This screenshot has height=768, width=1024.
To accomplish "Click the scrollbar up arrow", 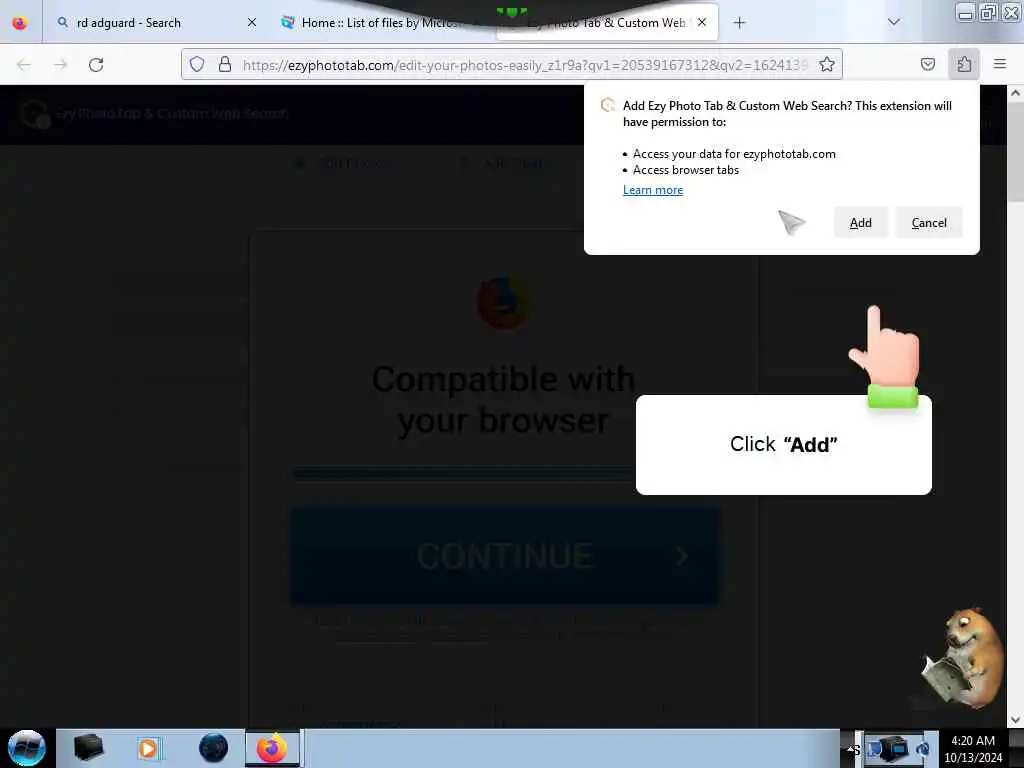I will click(1015, 93).
